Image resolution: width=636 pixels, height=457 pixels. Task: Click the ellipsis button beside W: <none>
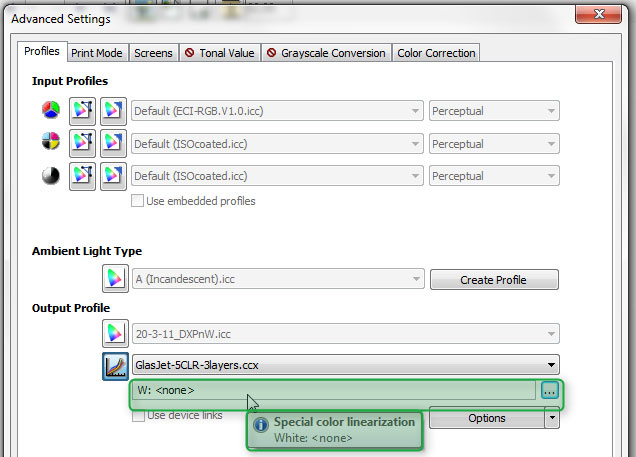[x=550, y=391]
